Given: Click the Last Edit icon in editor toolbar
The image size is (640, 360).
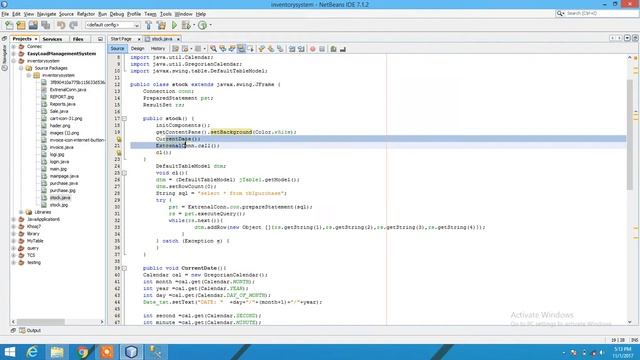Looking at the screenshot, I should tap(176, 49).
